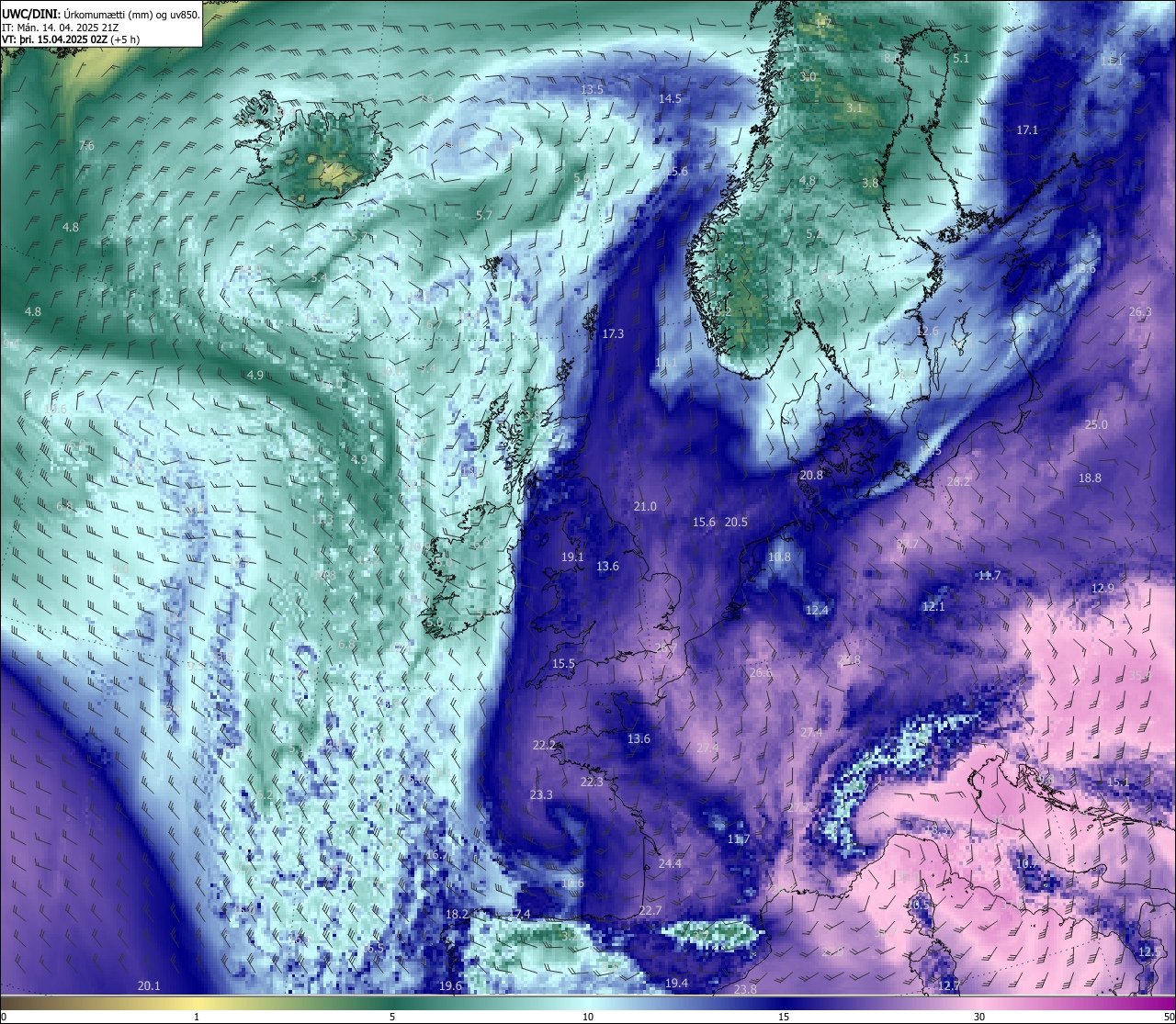Click the 5.1 value on the map
Image resolution: width=1176 pixels, height=1024 pixels.
click(961, 58)
